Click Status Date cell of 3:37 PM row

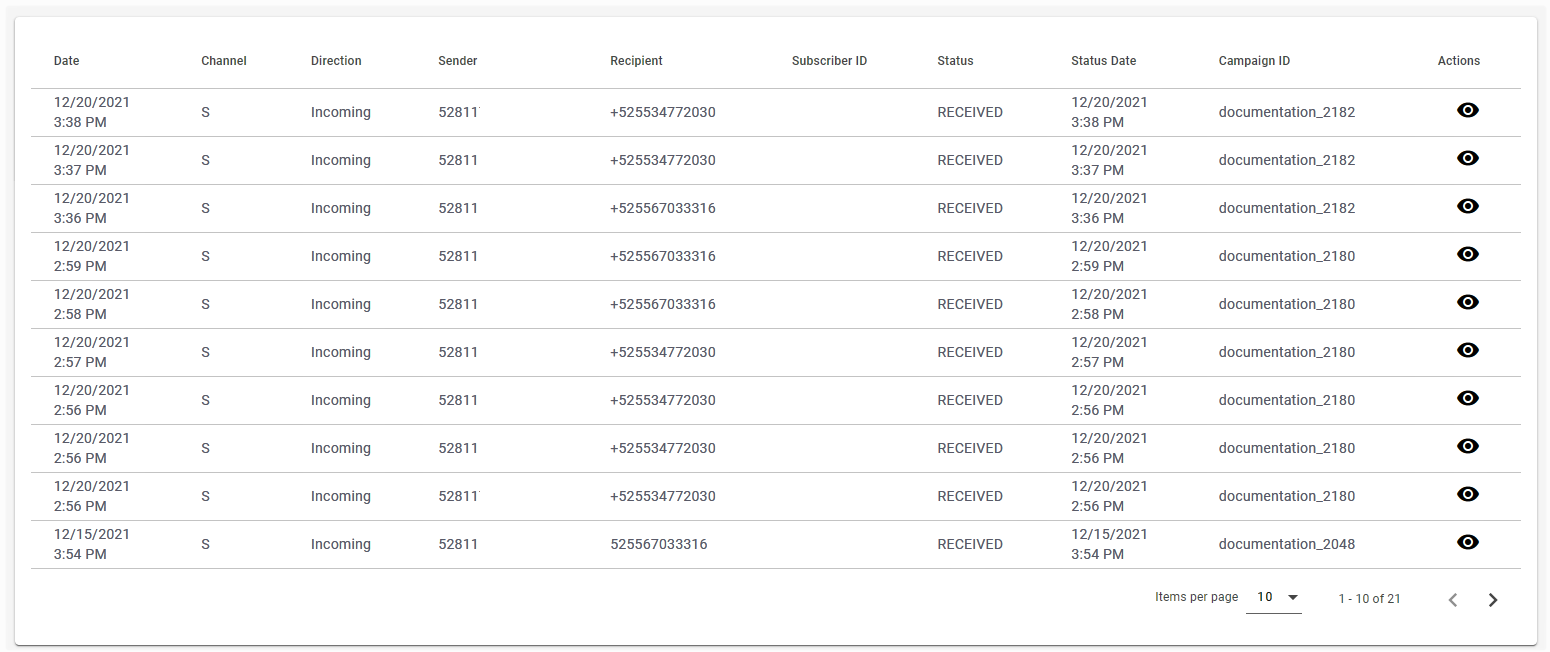pyautogui.click(x=1109, y=160)
